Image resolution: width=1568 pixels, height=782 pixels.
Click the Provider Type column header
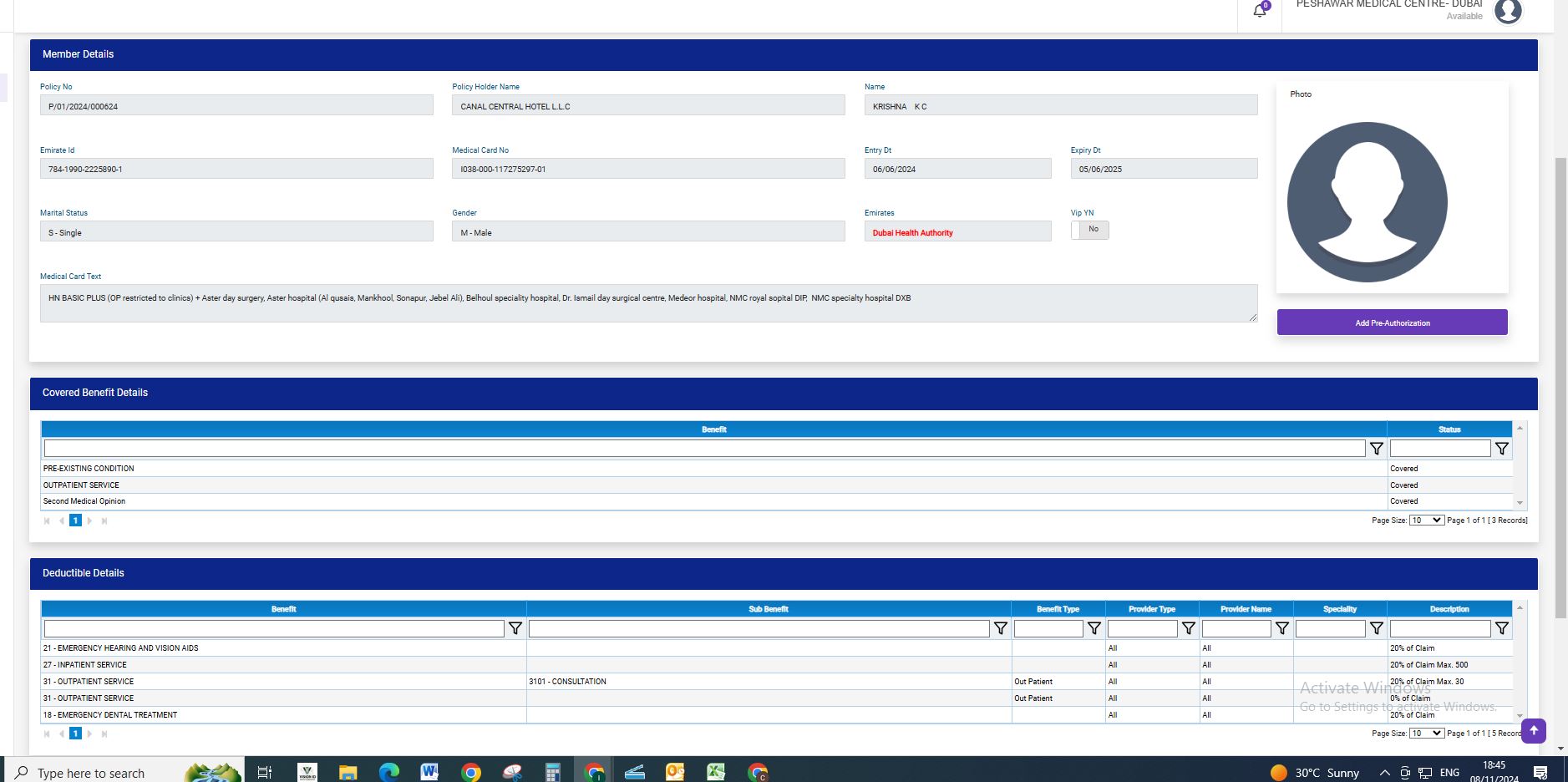[1151, 609]
